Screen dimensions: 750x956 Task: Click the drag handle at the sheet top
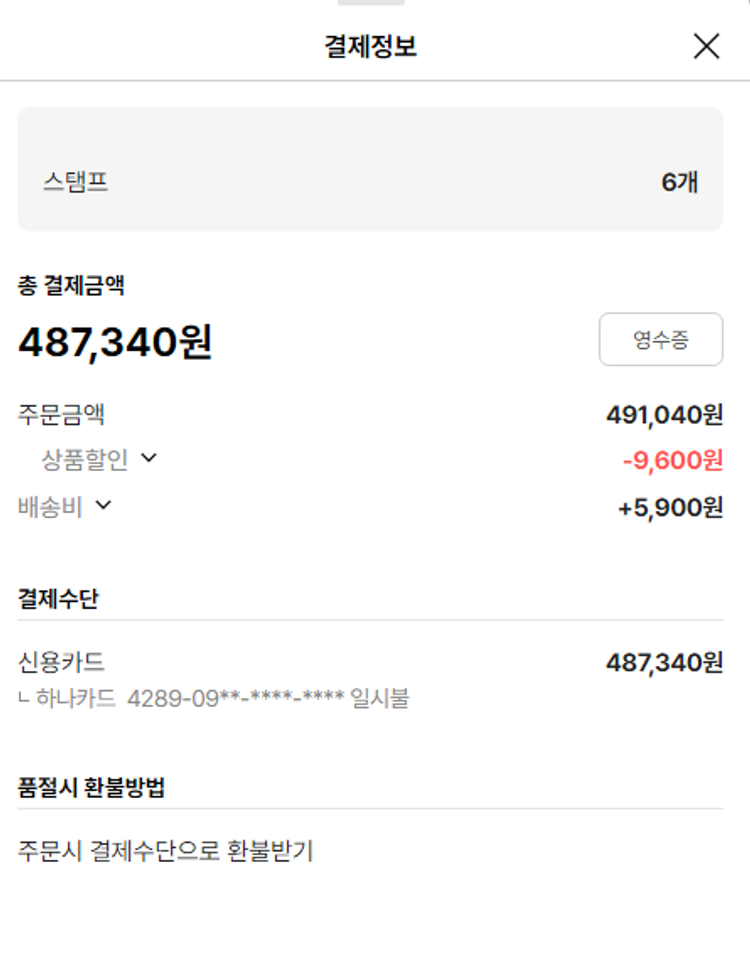click(371, 3)
